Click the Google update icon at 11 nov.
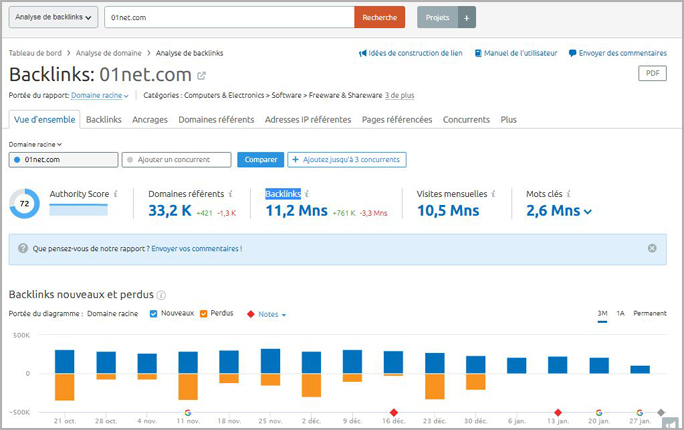 click(188, 413)
